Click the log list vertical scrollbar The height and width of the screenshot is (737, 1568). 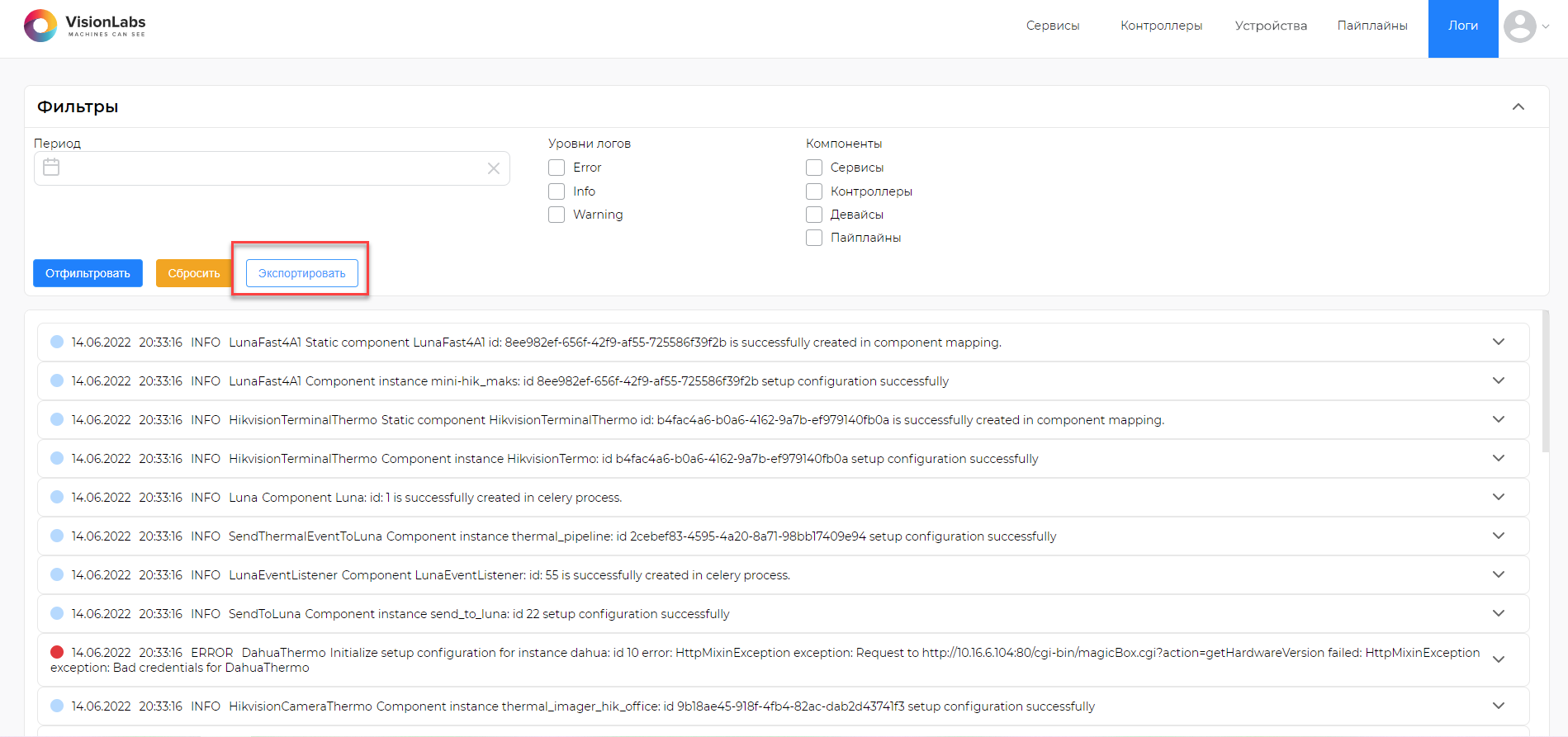click(x=1545, y=381)
